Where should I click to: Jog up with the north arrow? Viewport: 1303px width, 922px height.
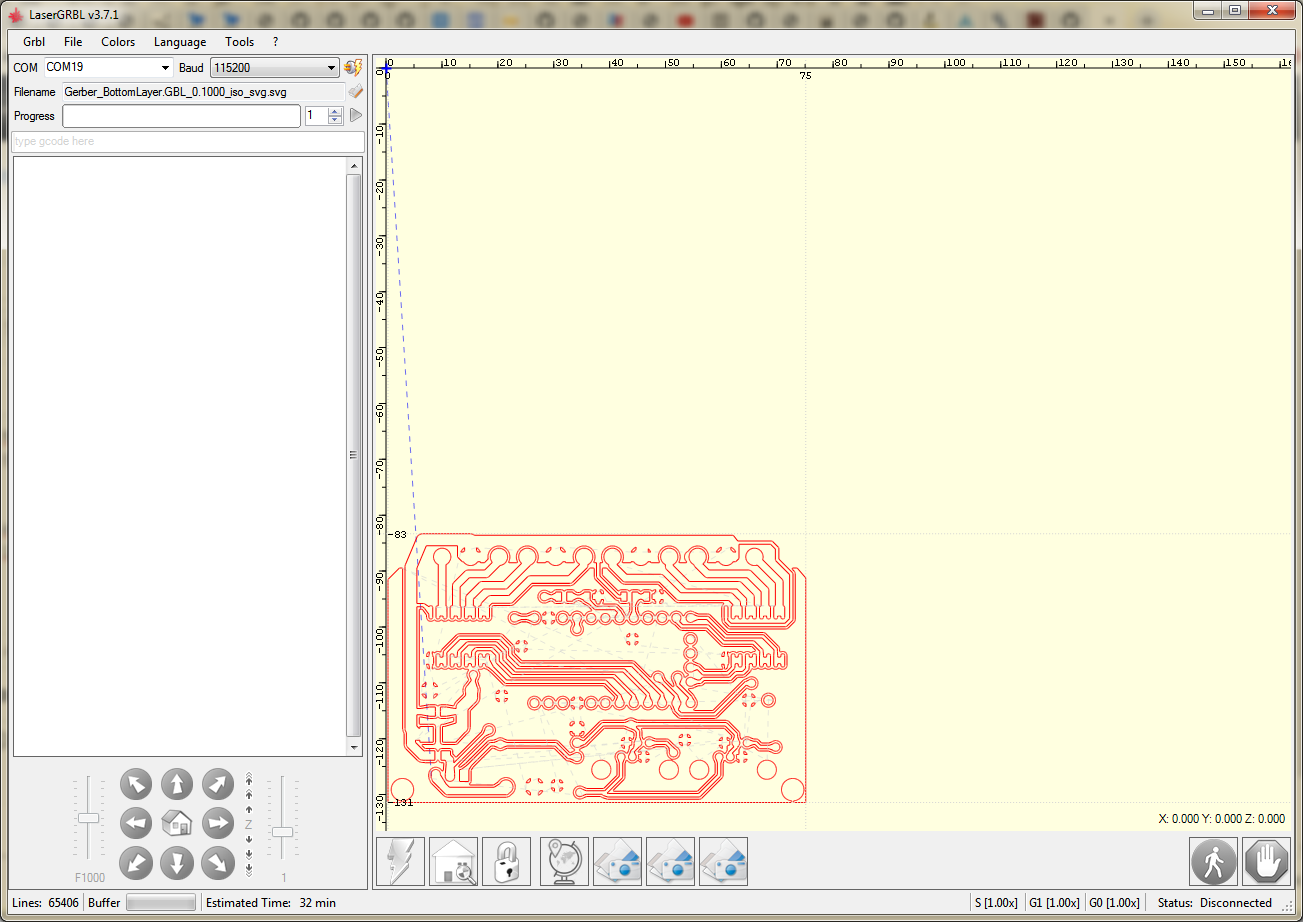point(177,784)
